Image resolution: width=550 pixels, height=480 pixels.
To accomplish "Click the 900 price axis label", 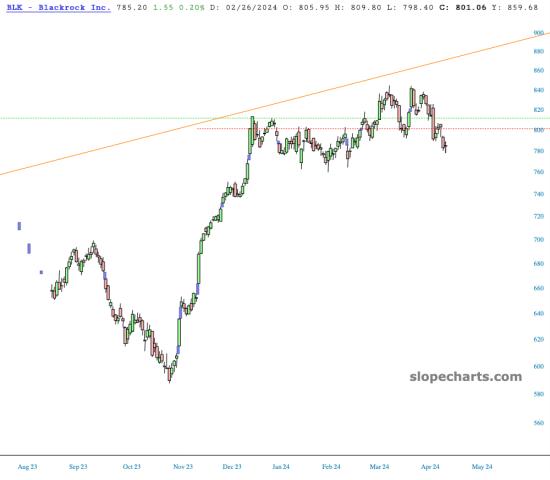I will (538, 33).
